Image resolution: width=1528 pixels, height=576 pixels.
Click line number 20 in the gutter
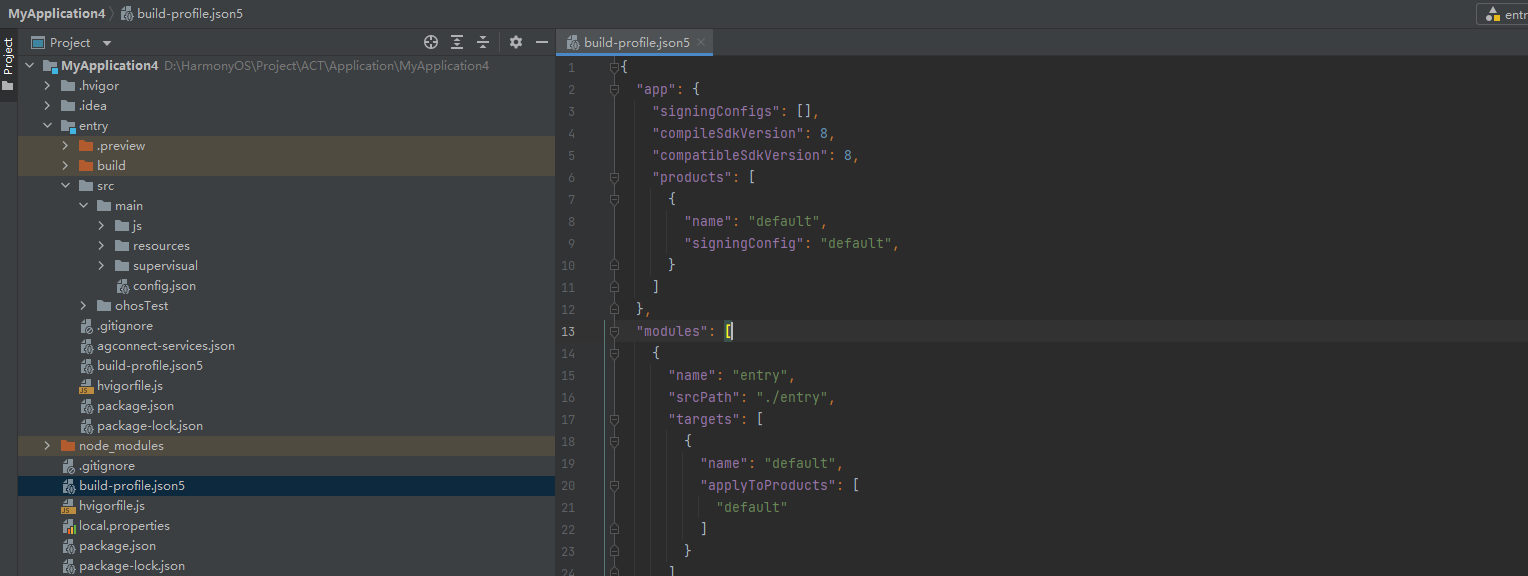pyautogui.click(x=568, y=485)
